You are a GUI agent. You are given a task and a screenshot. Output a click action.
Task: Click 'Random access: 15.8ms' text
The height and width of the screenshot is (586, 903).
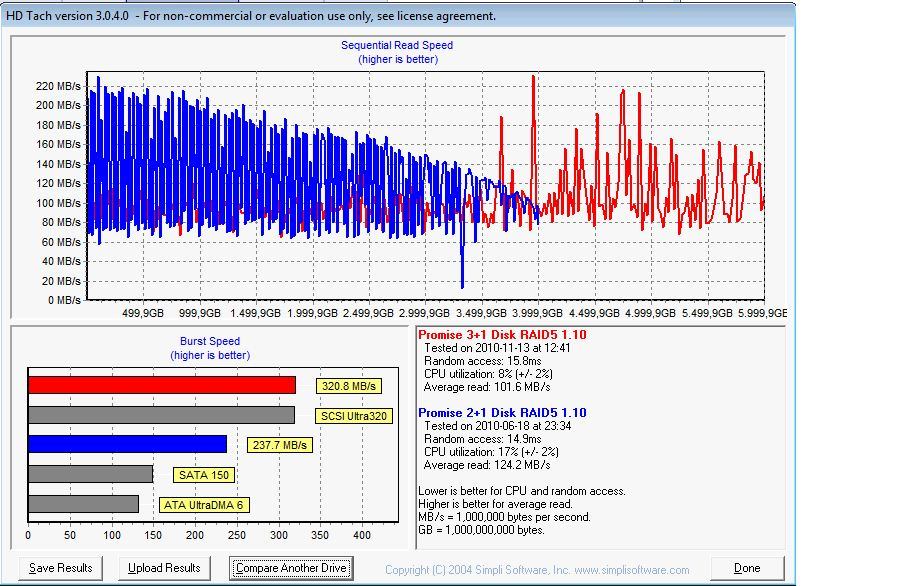point(483,361)
